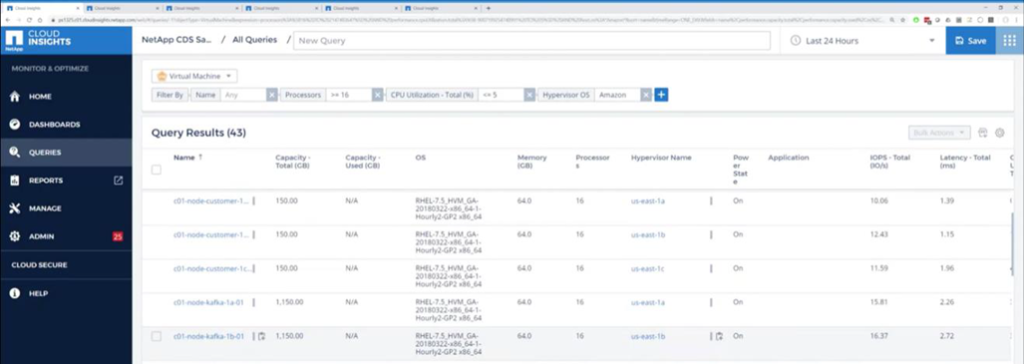This screenshot has width=1024, height=364.
Task: Edit the Hypervisor OS Amazon filter value
Action: tap(617, 95)
